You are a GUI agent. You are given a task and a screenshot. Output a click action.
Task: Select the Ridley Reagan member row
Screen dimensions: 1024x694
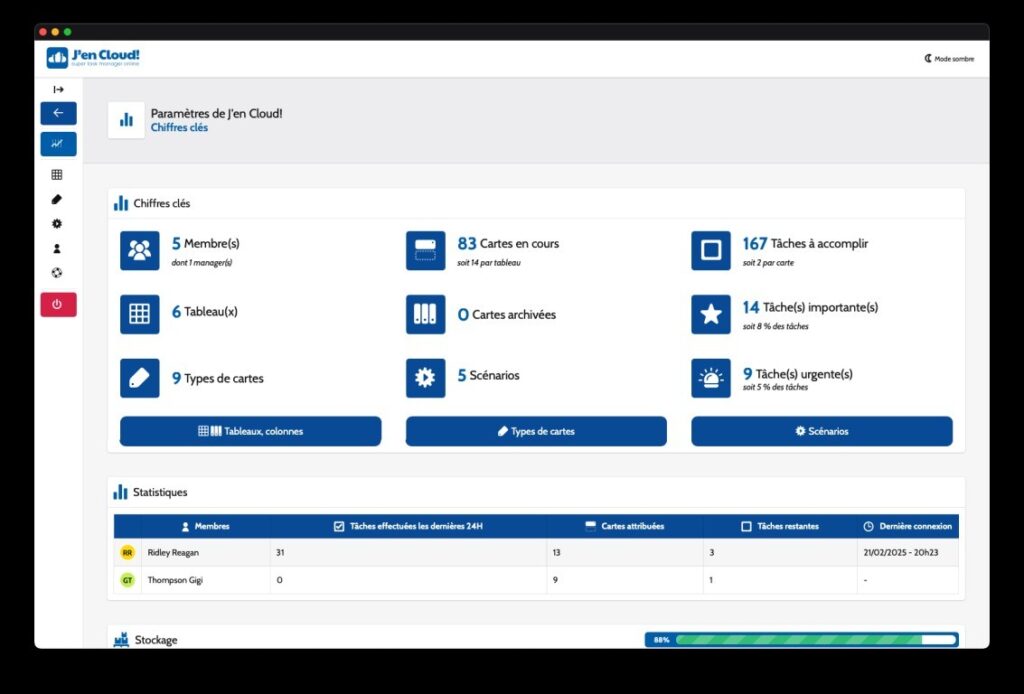(536, 552)
